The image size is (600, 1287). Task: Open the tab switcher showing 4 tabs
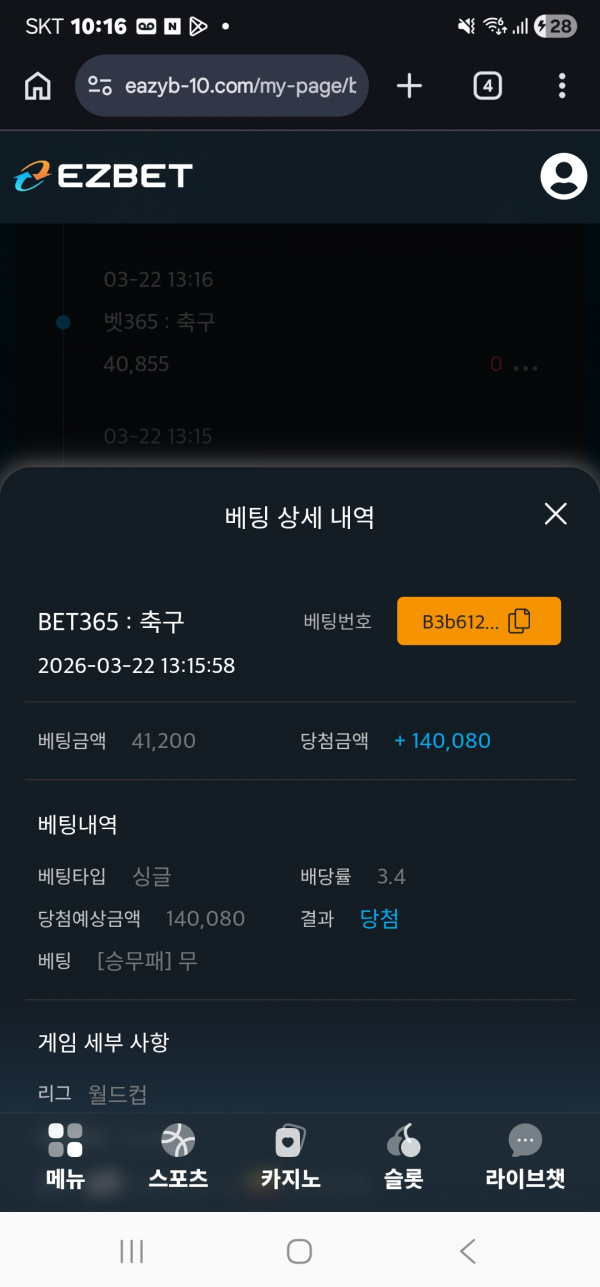(486, 86)
